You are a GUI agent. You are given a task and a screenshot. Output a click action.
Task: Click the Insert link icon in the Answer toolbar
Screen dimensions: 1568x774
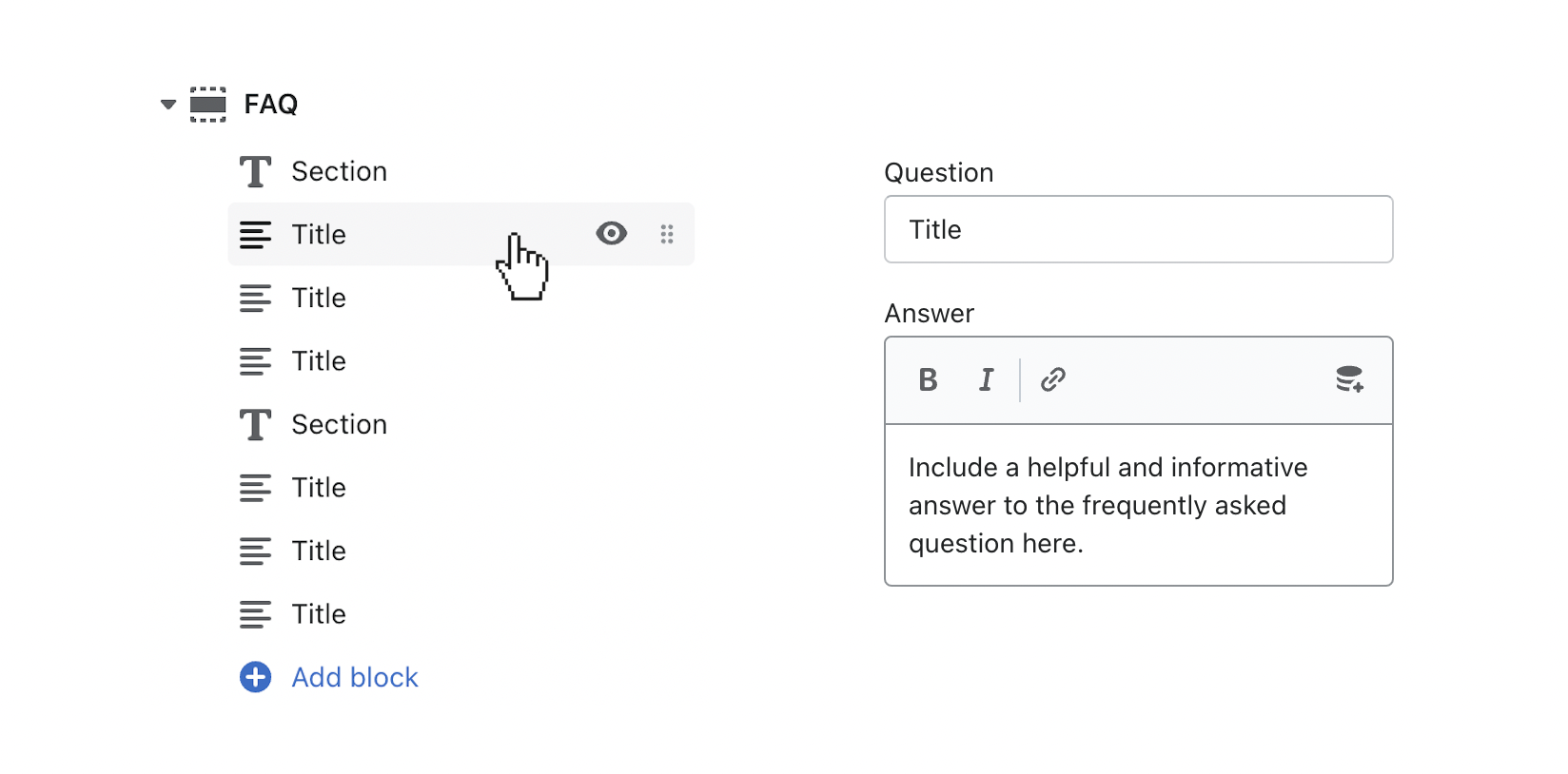1052,379
